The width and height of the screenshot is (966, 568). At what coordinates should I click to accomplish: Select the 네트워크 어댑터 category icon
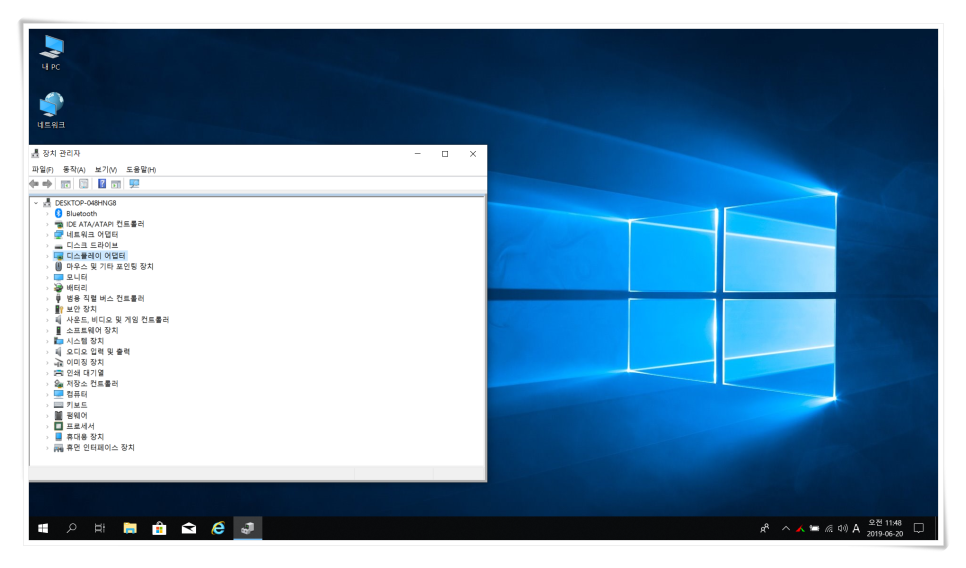point(59,234)
